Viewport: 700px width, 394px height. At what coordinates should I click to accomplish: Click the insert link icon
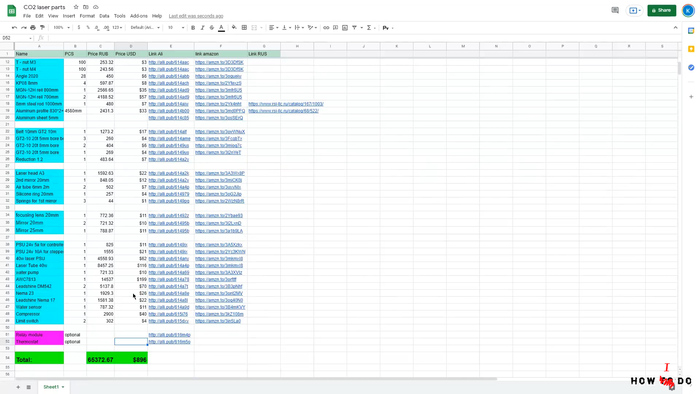[x=326, y=28]
